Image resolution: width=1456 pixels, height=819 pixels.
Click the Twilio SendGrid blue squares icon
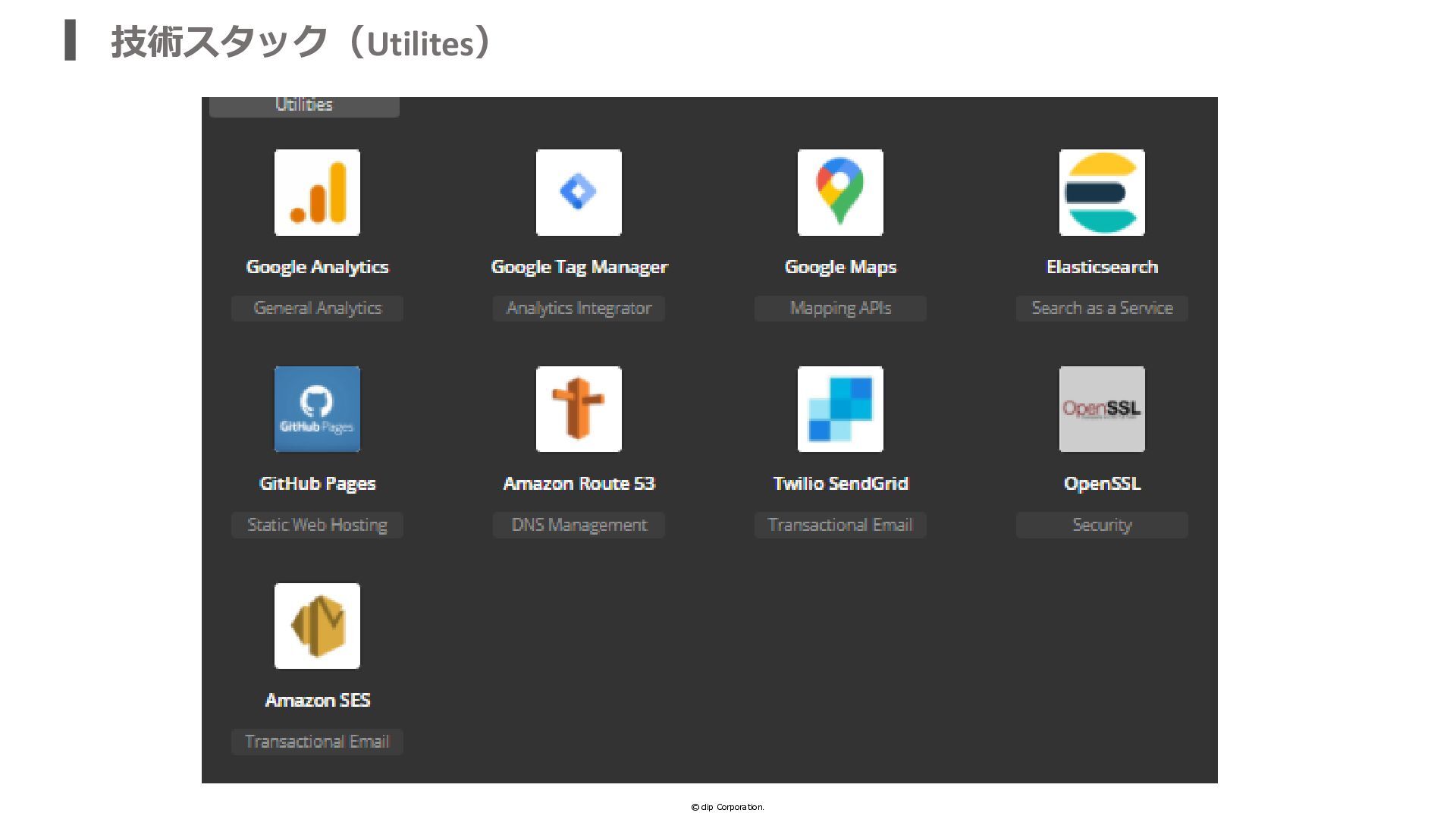pos(840,409)
